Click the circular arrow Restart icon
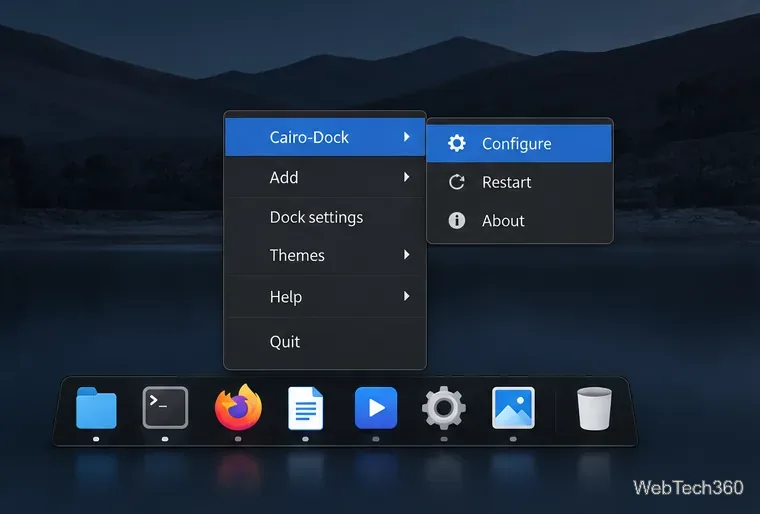The height and width of the screenshot is (514, 760). click(x=457, y=182)
